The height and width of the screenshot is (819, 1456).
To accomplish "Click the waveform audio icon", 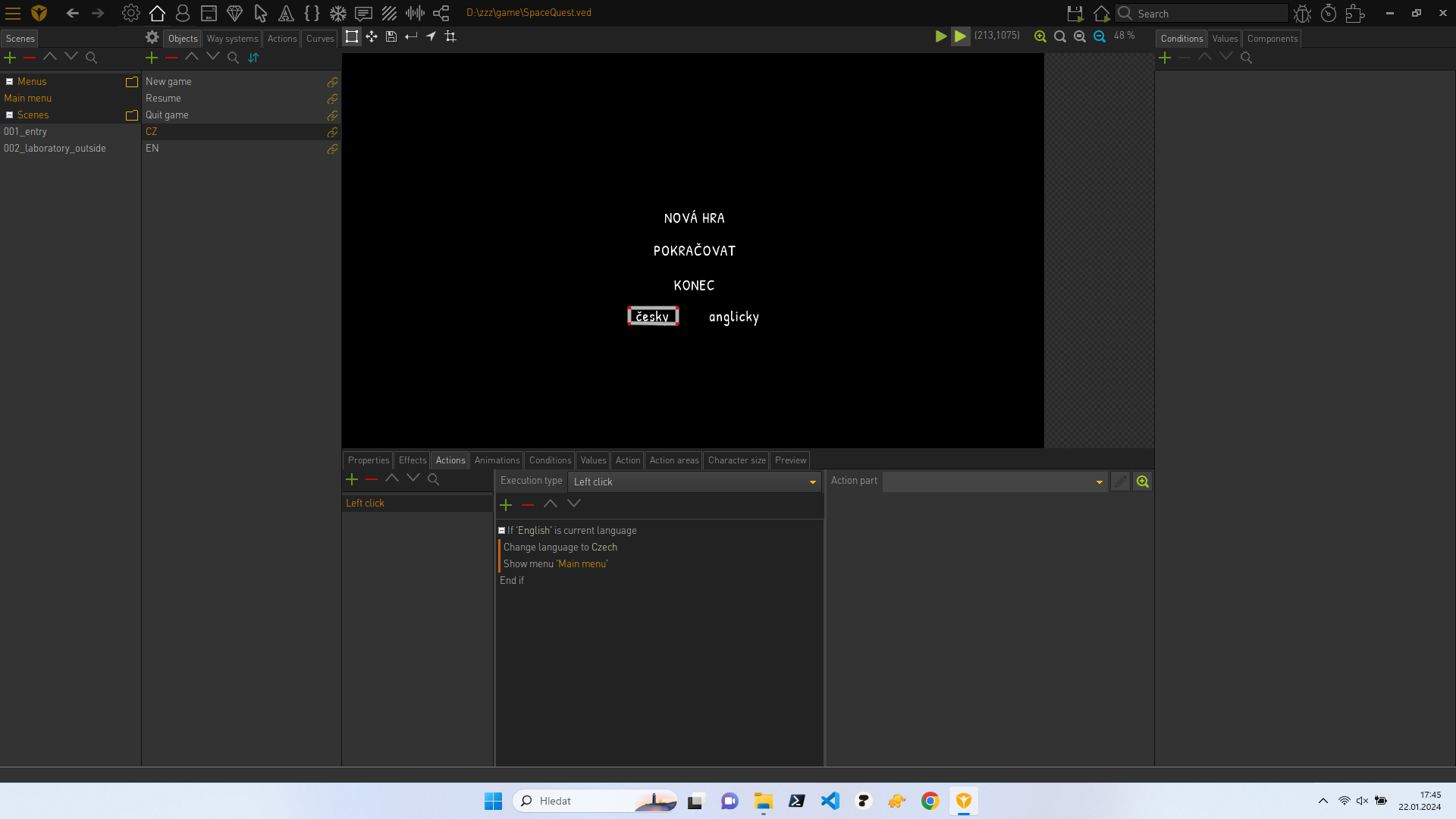I will [415, 13].
